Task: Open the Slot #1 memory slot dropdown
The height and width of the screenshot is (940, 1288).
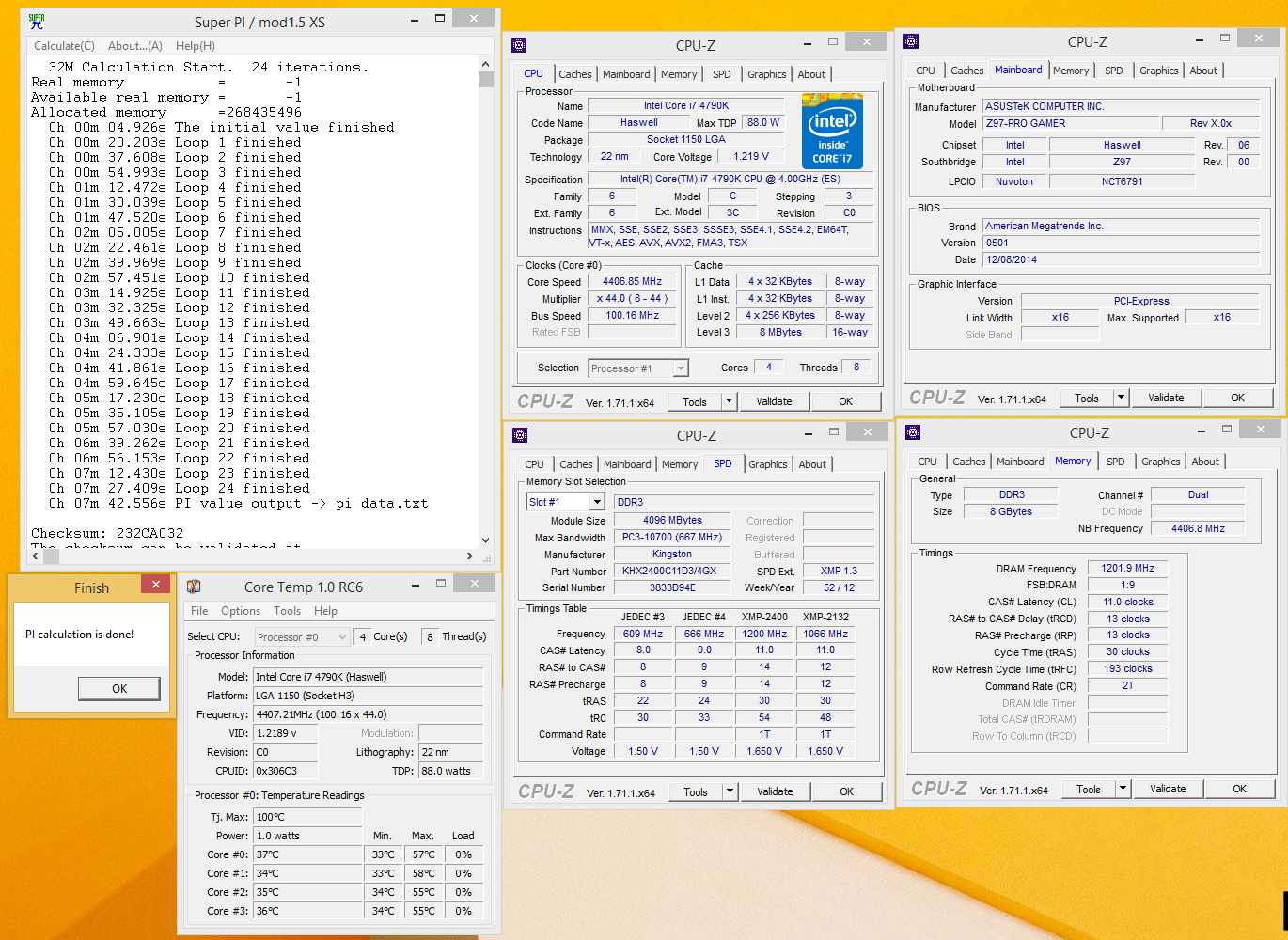Action: (x=597, y=502)
